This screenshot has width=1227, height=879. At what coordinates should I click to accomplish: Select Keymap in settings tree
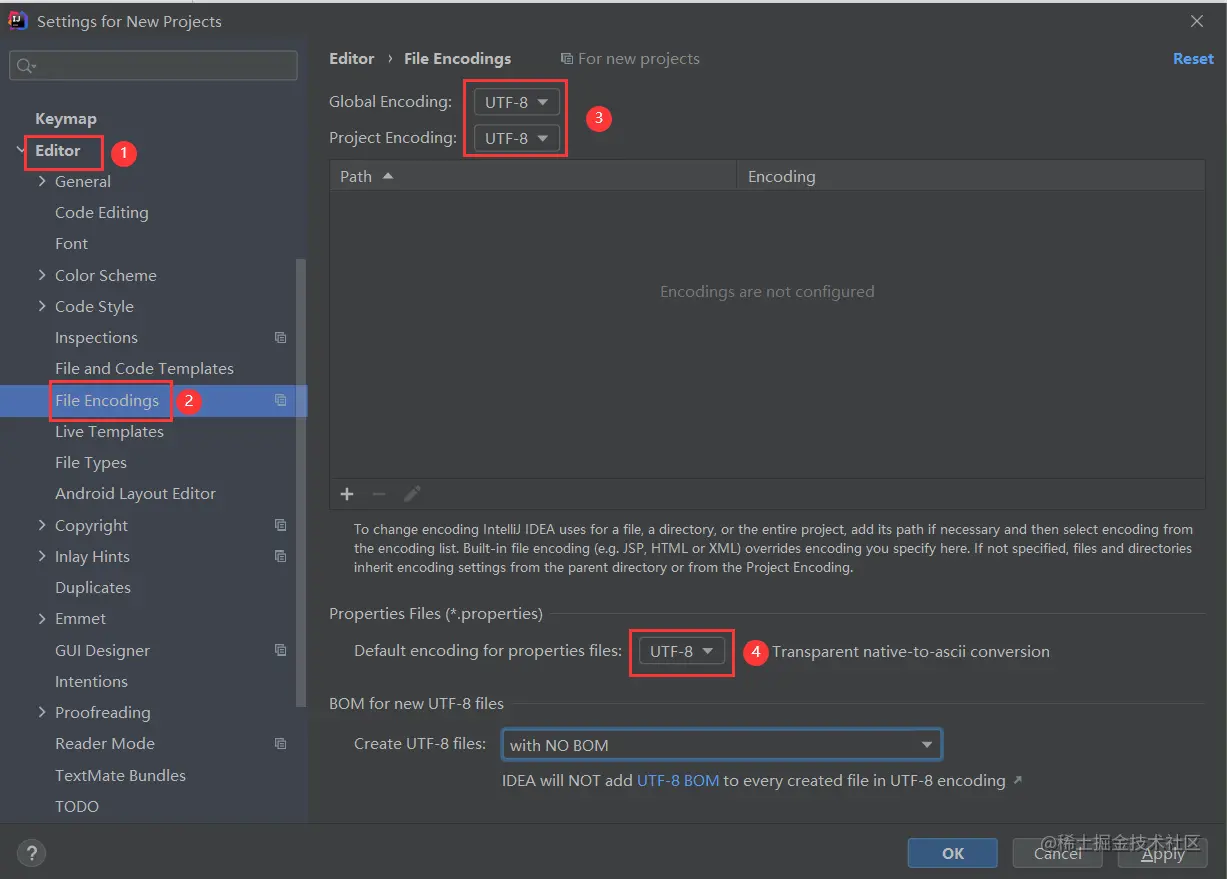[66, 119]
